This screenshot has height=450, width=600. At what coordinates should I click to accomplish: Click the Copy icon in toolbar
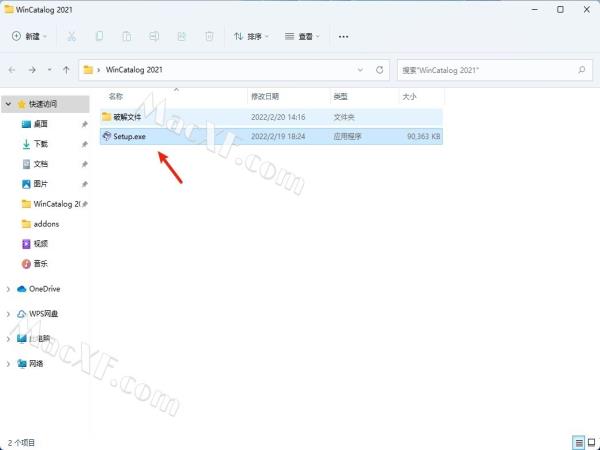[x=99, y=36]
